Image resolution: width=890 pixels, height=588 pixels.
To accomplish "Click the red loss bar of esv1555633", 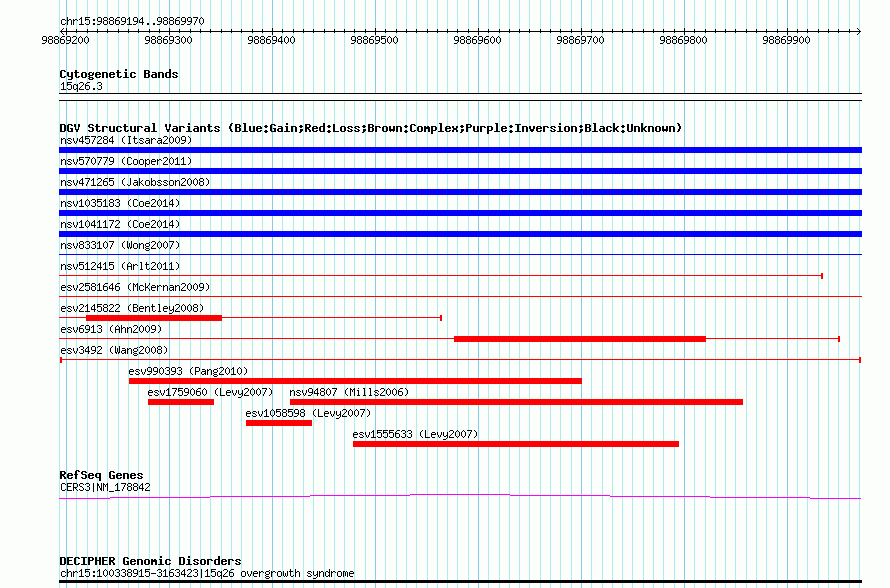I will pyautogui.click(x=516, y=444).
